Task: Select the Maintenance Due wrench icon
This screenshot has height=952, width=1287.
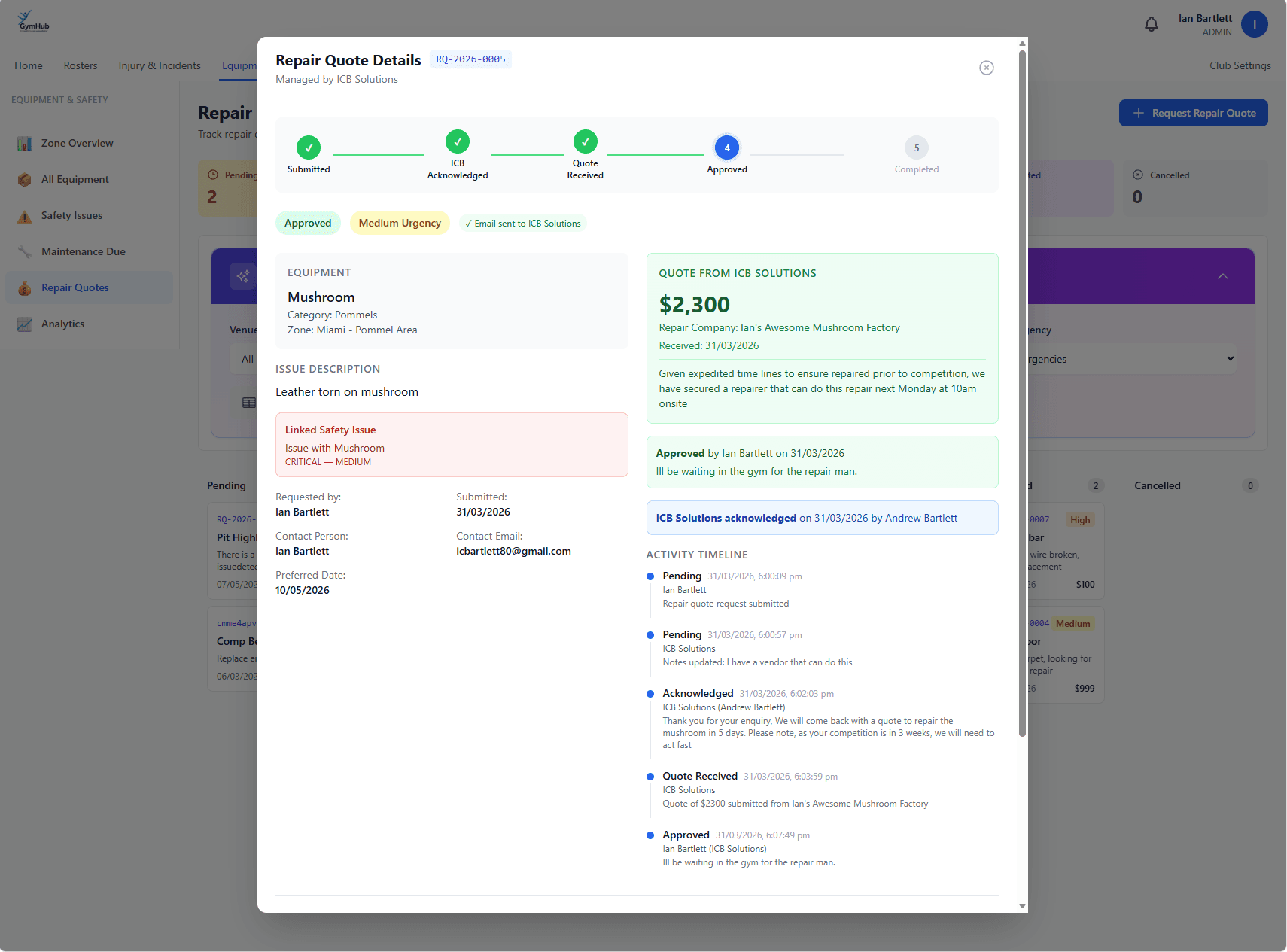Action: tap(25, 252)
